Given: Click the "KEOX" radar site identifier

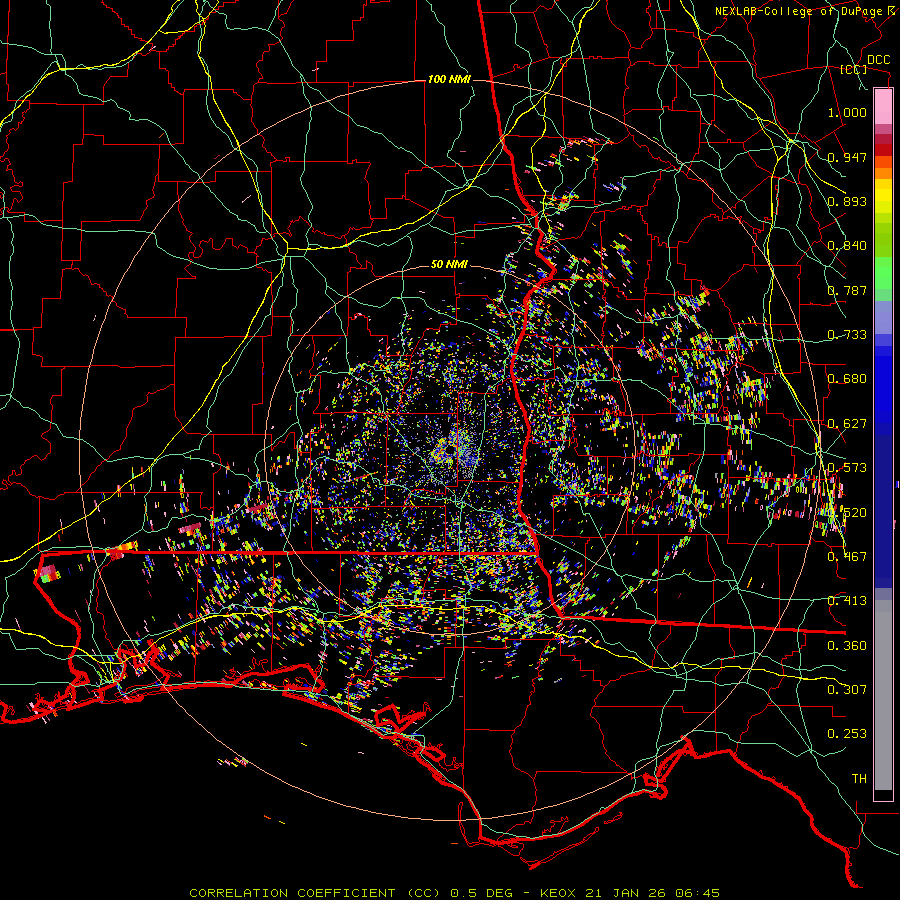Looking at the screenshot, I should pyautogui.click(x=557, y=893).
